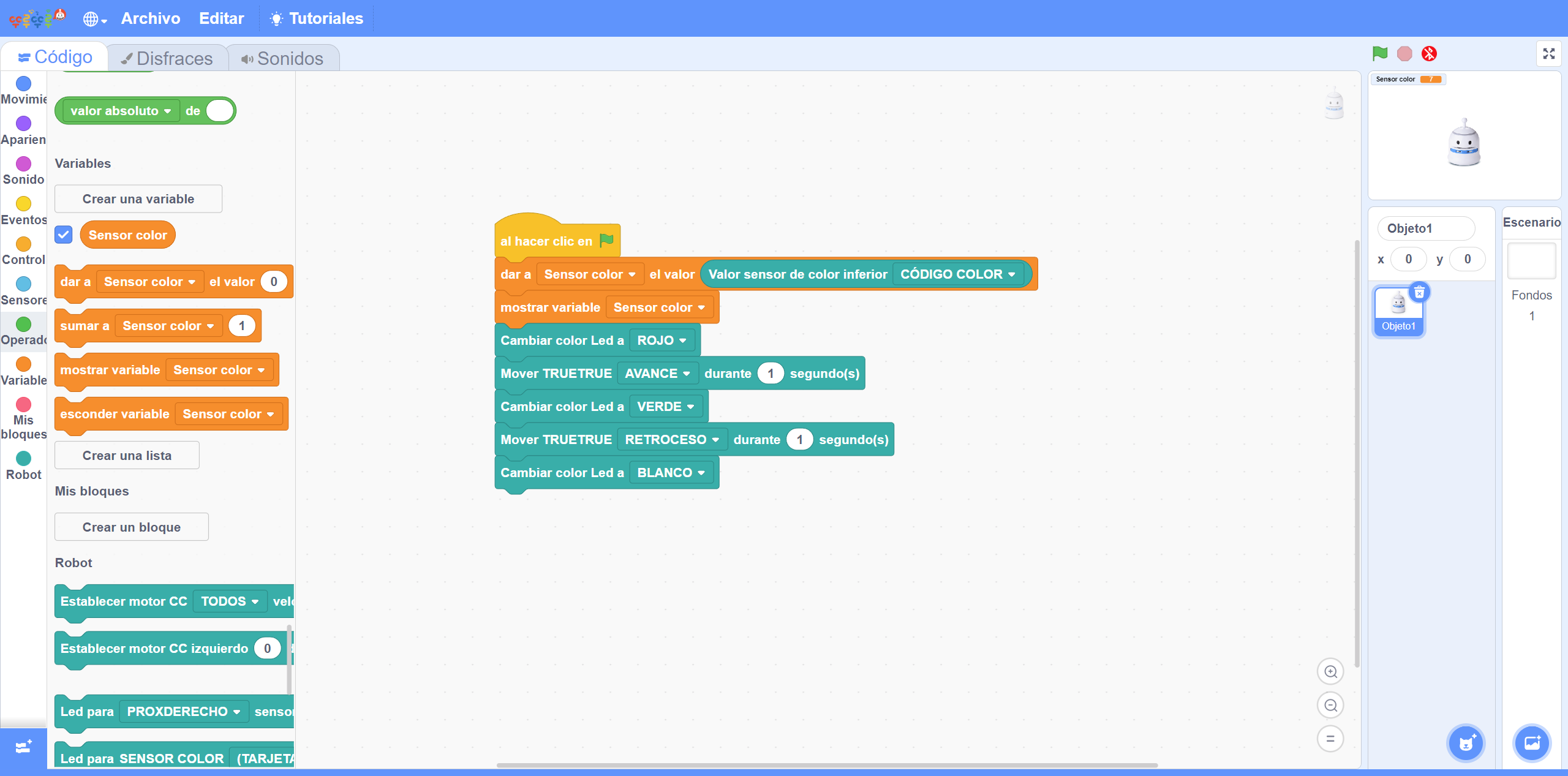Expand the CÓDIGO COLOR dropdown
Viewport: 1568px width, 776px height.
tap(957, 274)
